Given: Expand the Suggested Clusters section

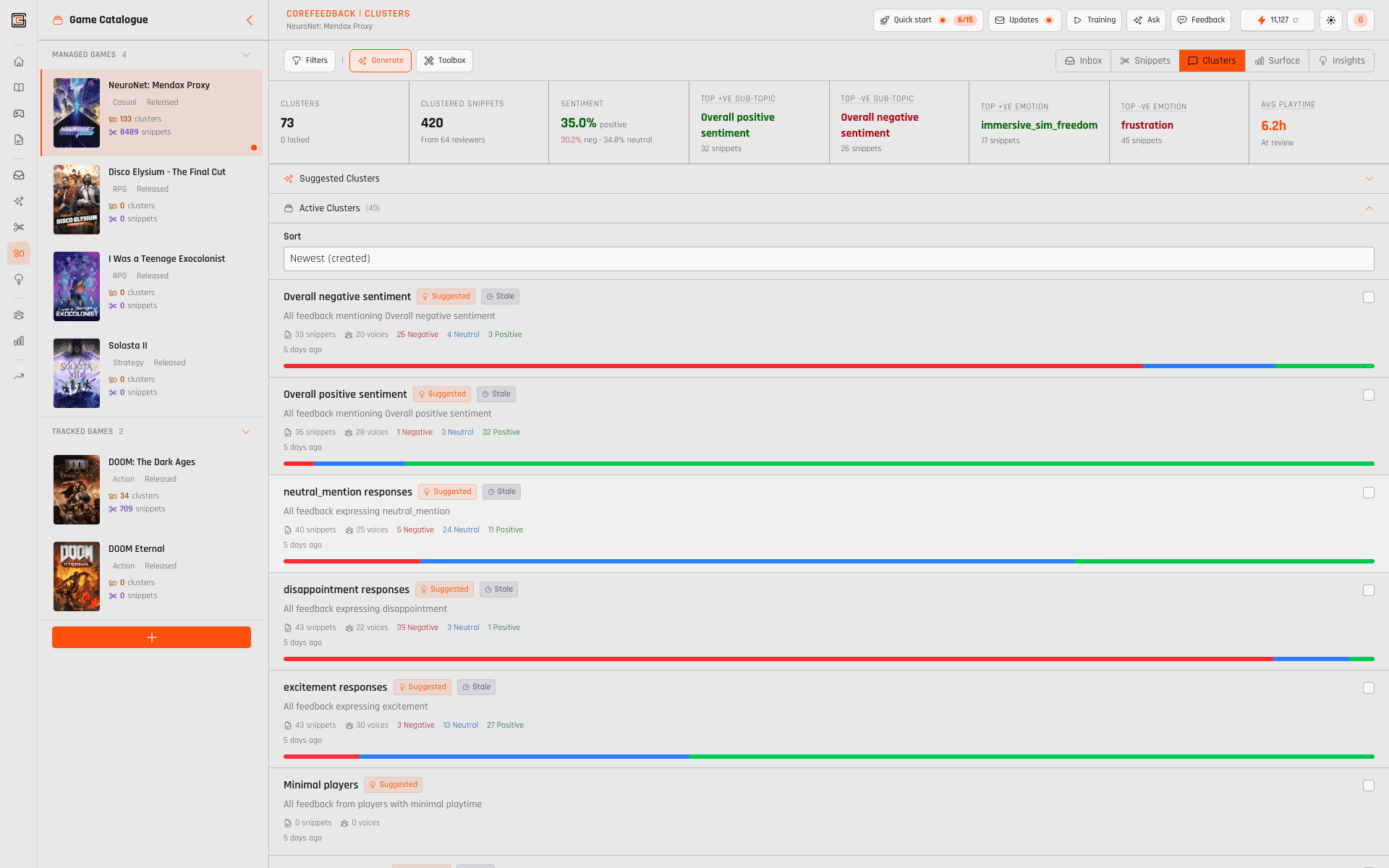Looking at the screenshot, I should (1369, 179).
